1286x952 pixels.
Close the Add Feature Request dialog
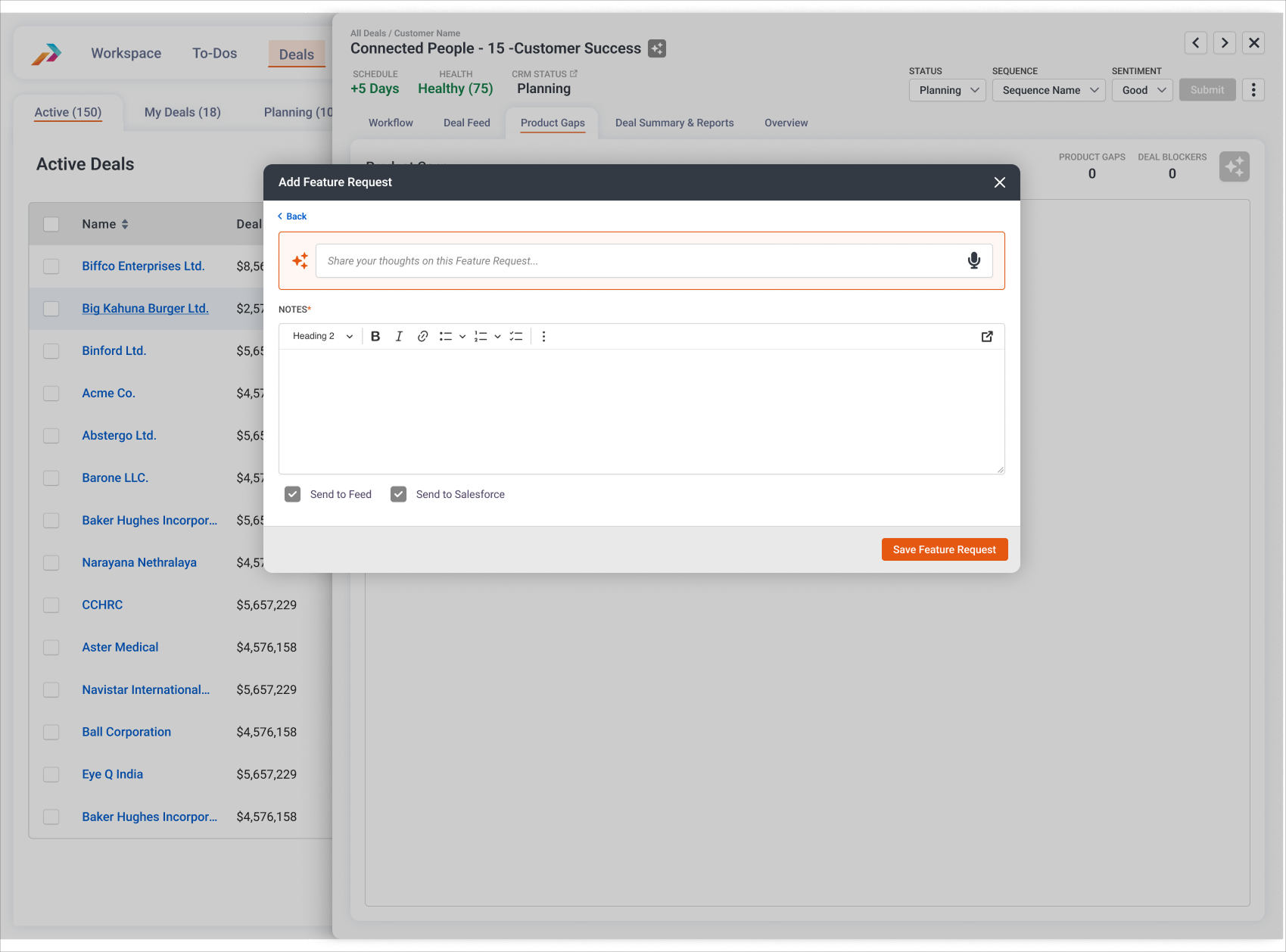[x=1000, y=182]
